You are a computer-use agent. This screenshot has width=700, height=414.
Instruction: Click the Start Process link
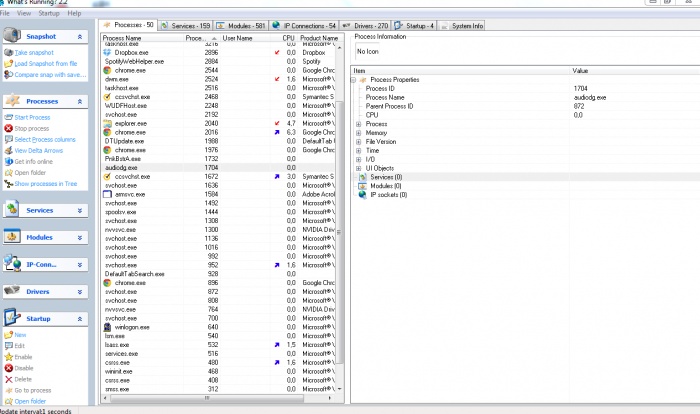32,117
